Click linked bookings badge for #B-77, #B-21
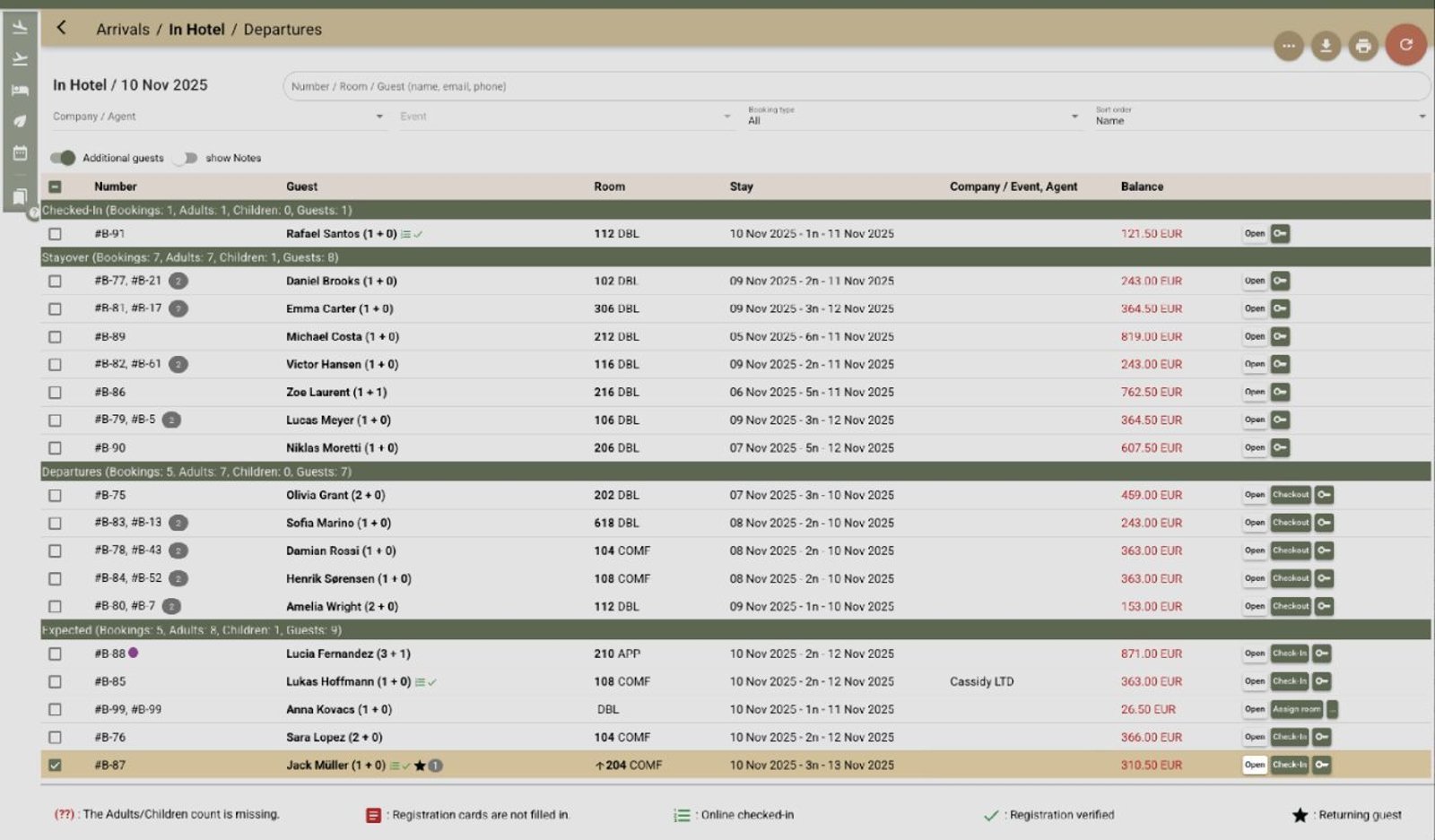This screenshot has height=840, width=1435. tap(178, 281)
